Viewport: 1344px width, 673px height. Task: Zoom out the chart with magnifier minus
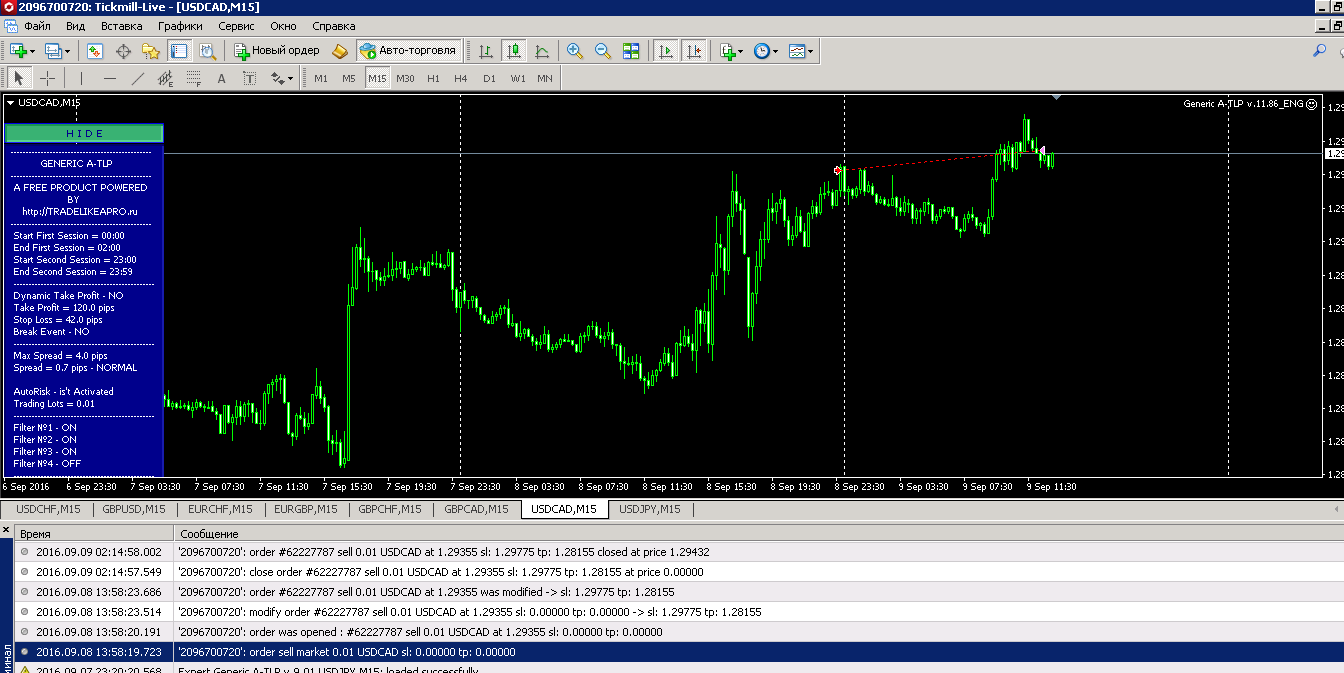click(x=603, y=50)
